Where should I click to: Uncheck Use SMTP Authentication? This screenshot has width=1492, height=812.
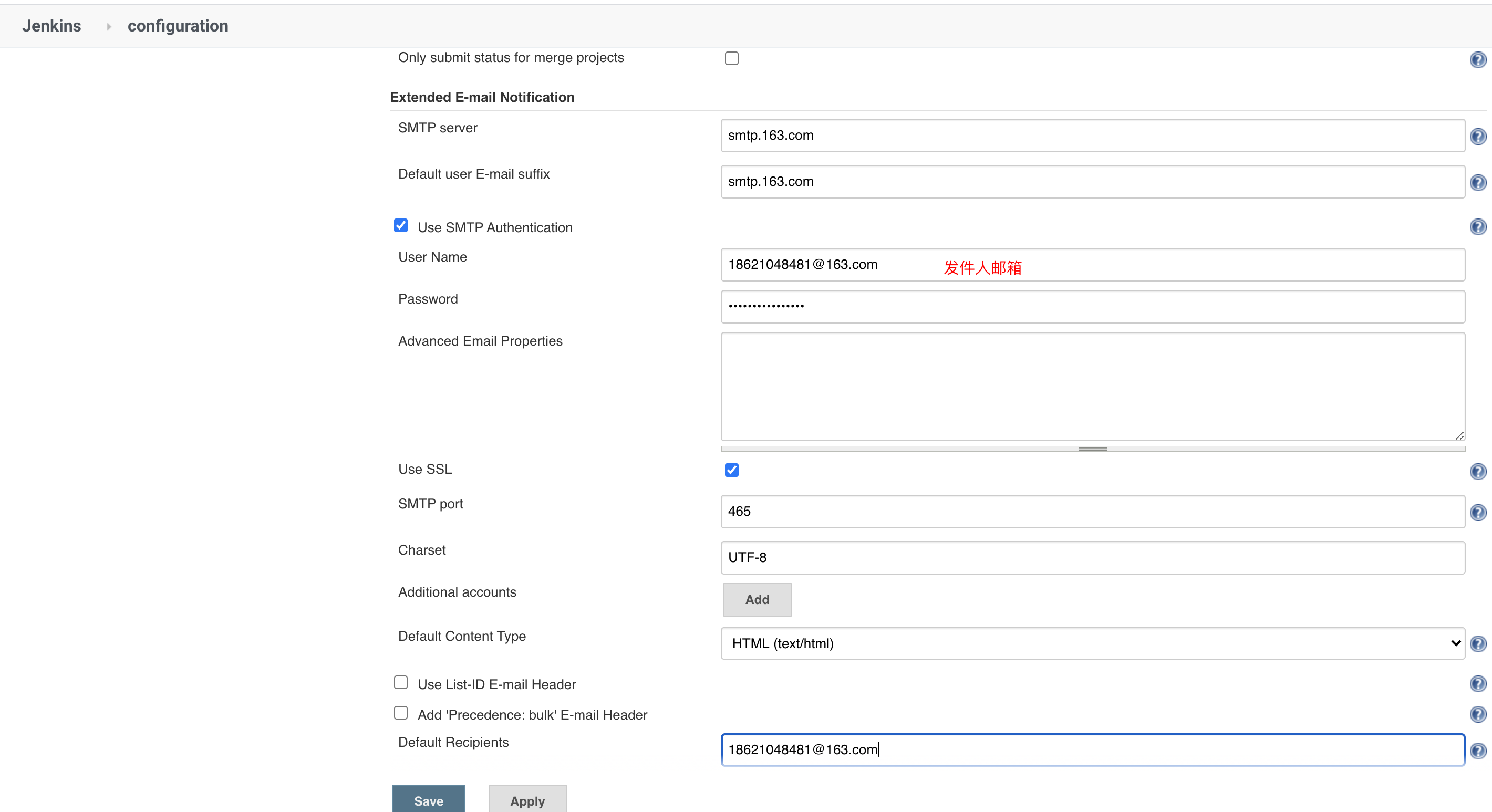401,225
